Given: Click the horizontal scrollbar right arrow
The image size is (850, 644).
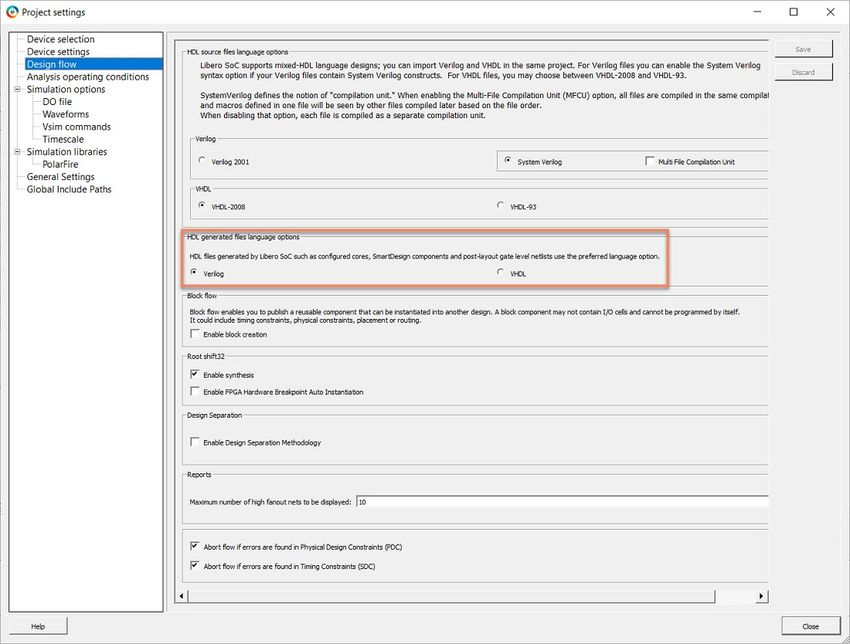Looking at the screenshot, I should coord(761,596).
